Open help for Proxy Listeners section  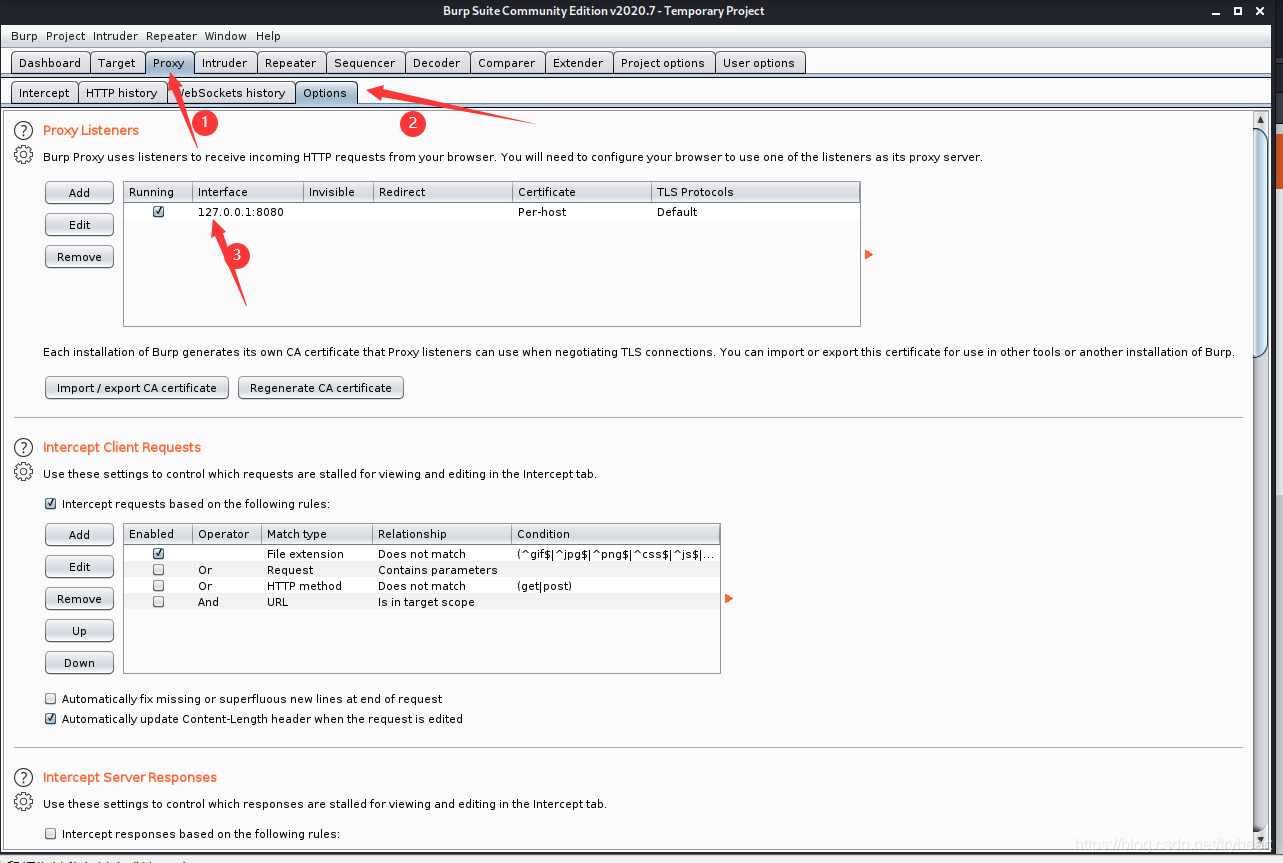pos(23,131)
